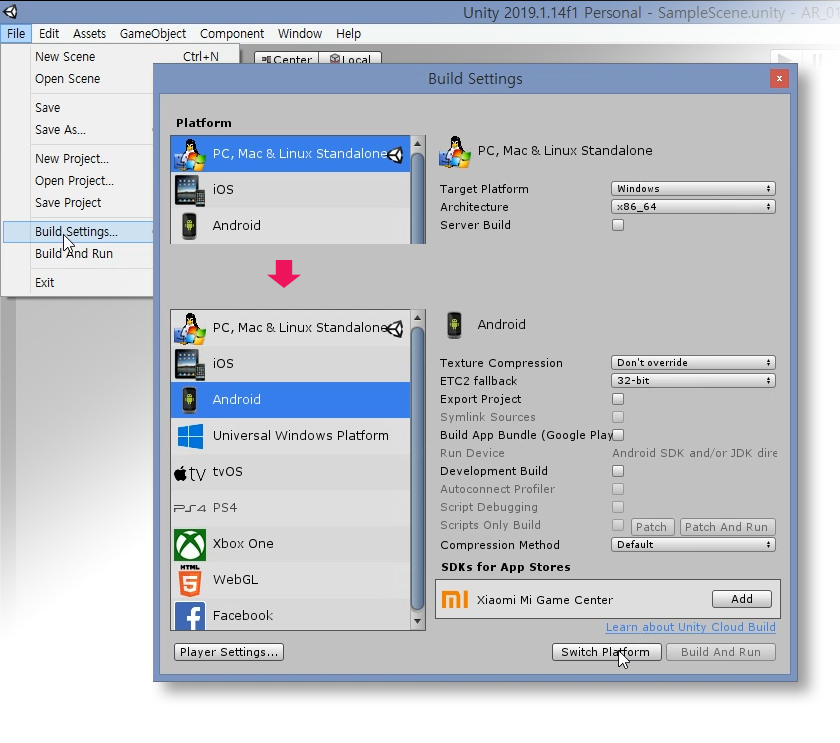This screenshot has width=840, height=743.
Task: Open Player Settings...
Action: 229,652
